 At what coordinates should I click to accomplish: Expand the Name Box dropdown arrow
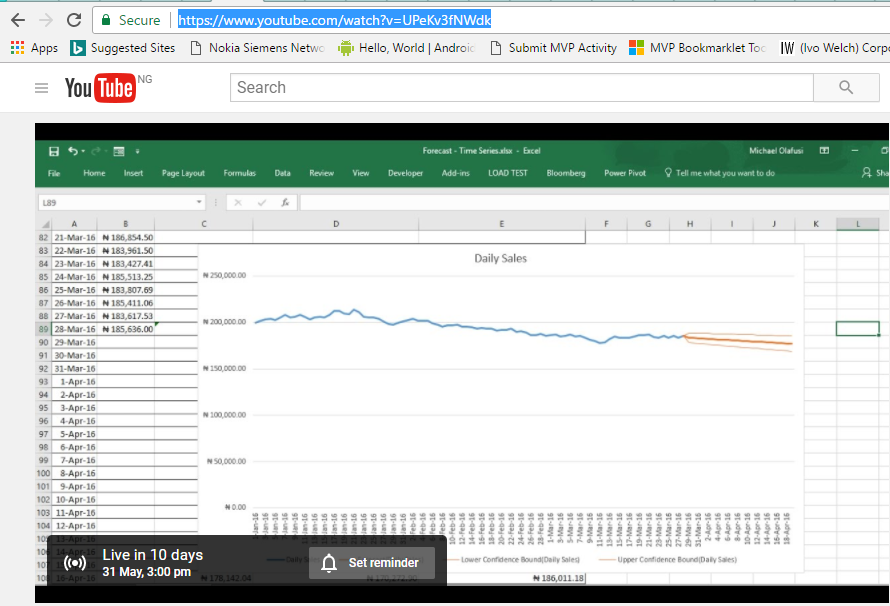point(199,202)
